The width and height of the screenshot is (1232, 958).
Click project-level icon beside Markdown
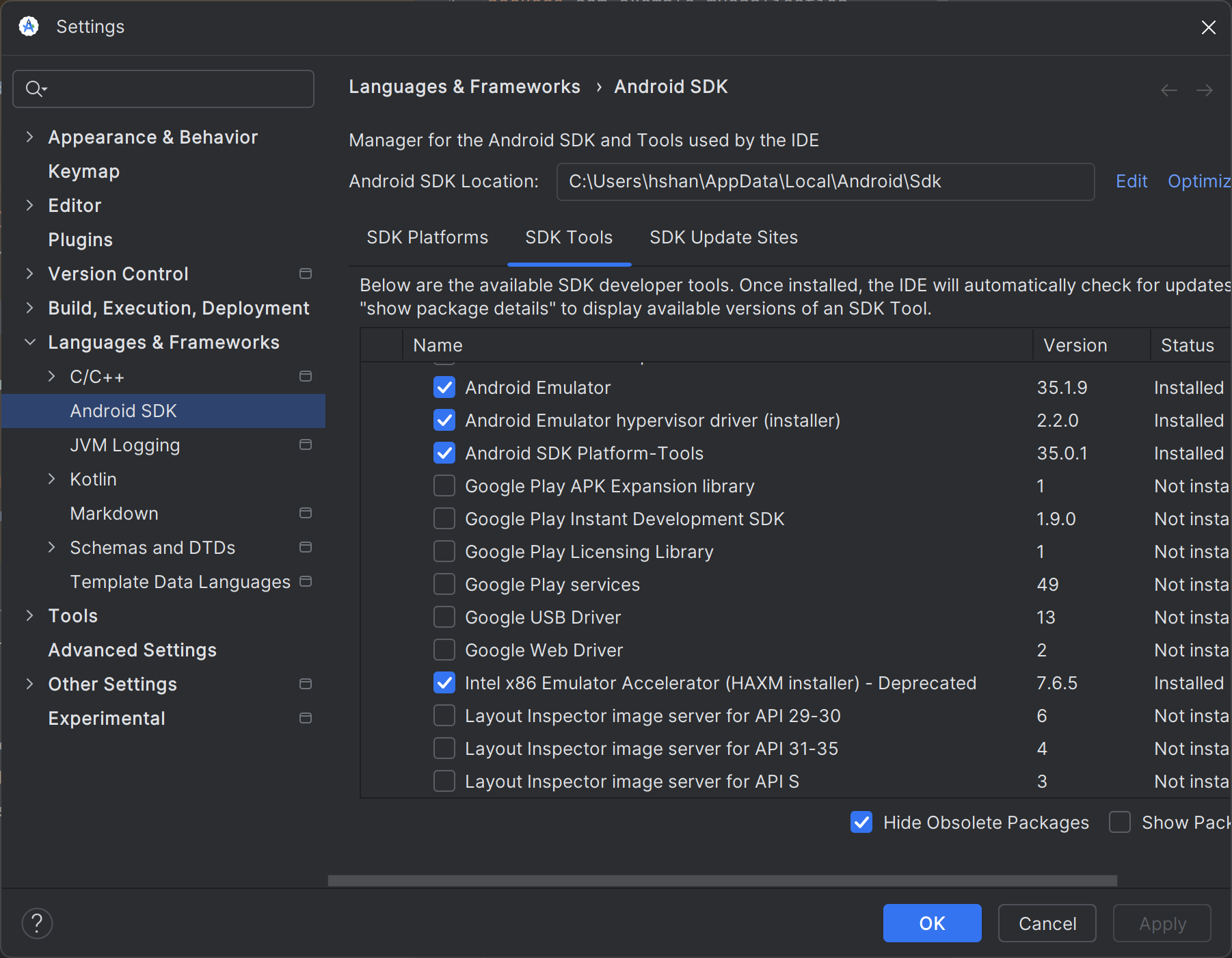click(x=306, y=513)
